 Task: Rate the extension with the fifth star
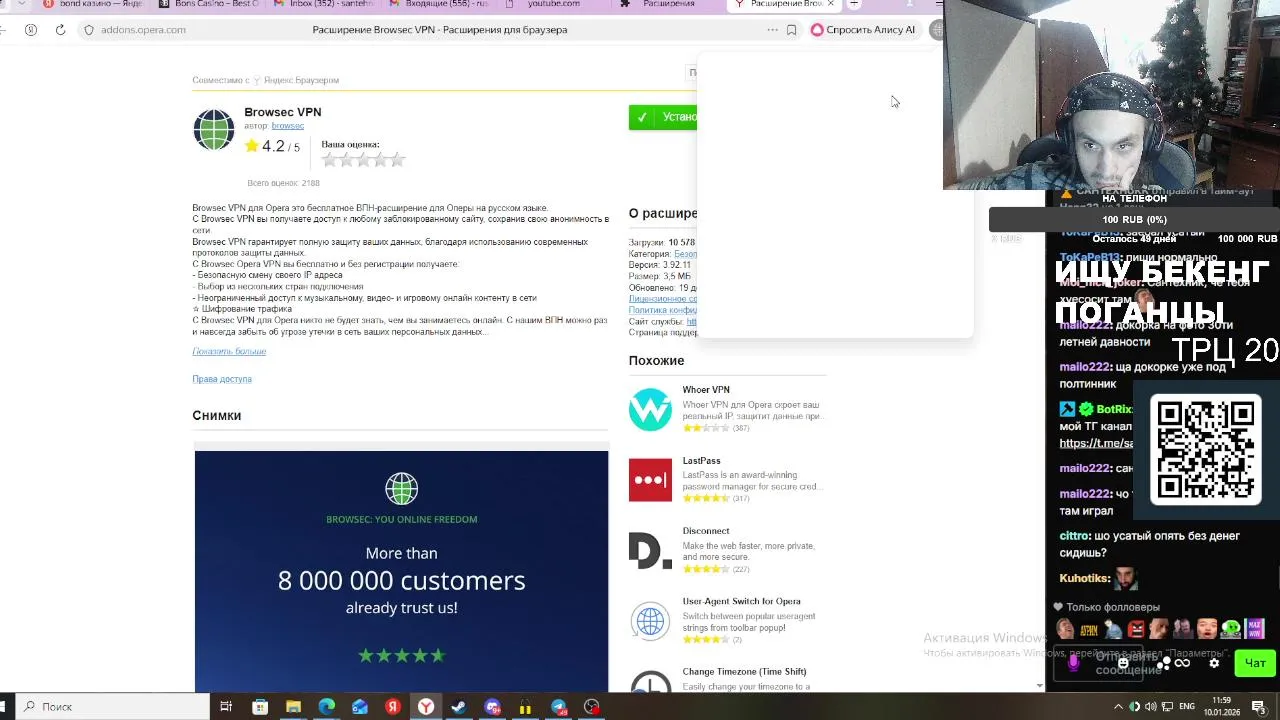(397, 159)
